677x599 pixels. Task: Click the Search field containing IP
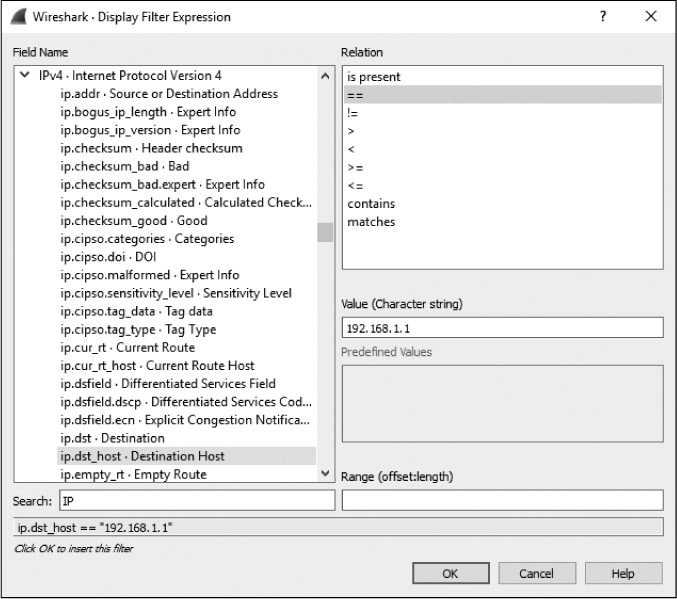(x=197, y=500)
